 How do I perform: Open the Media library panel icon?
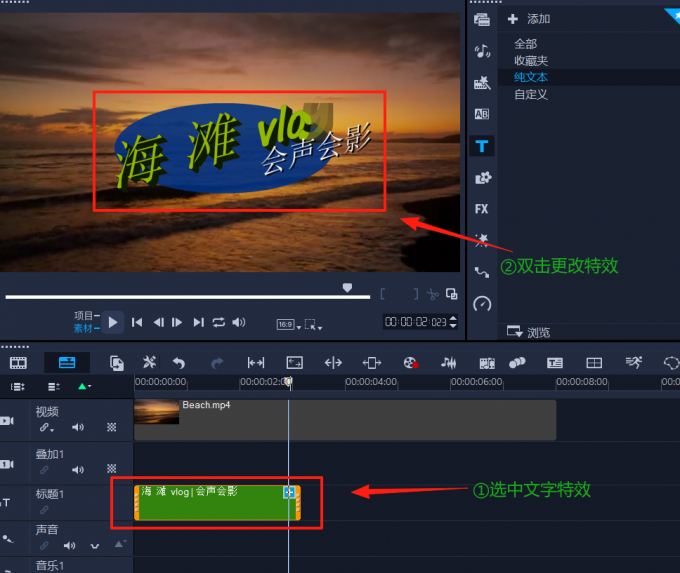482,20
